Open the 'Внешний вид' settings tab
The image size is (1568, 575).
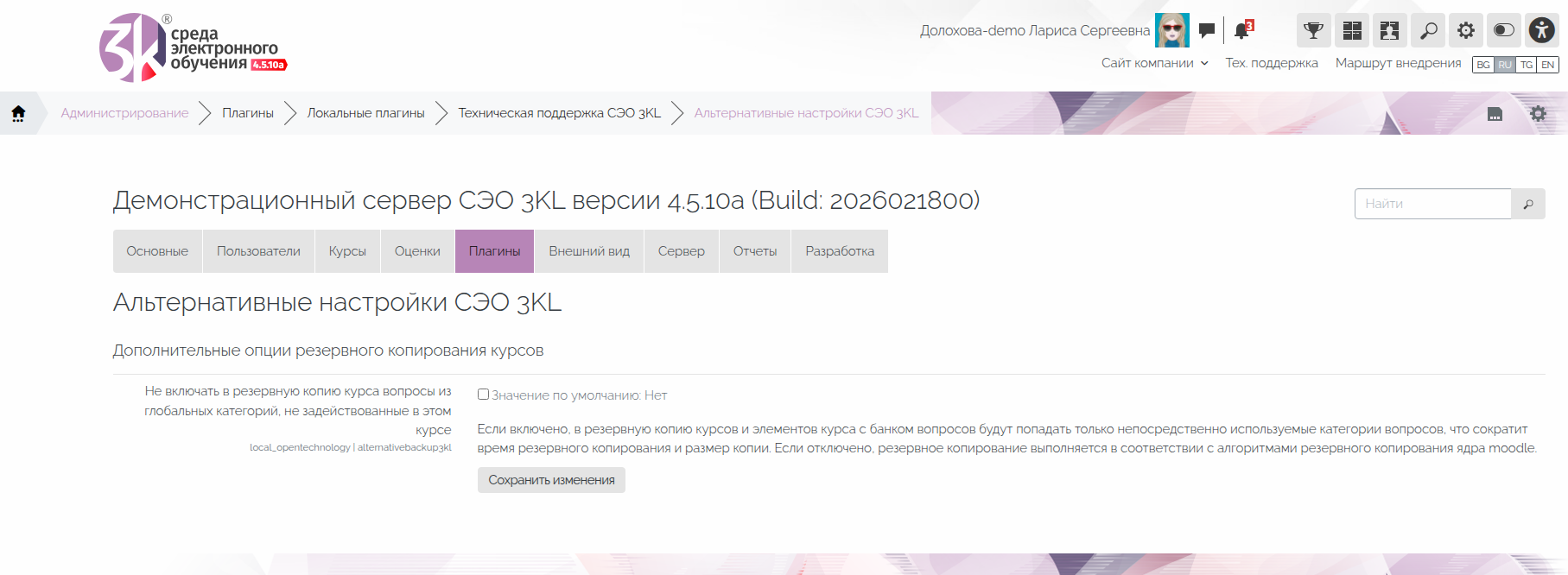click(x=589, y=251)
